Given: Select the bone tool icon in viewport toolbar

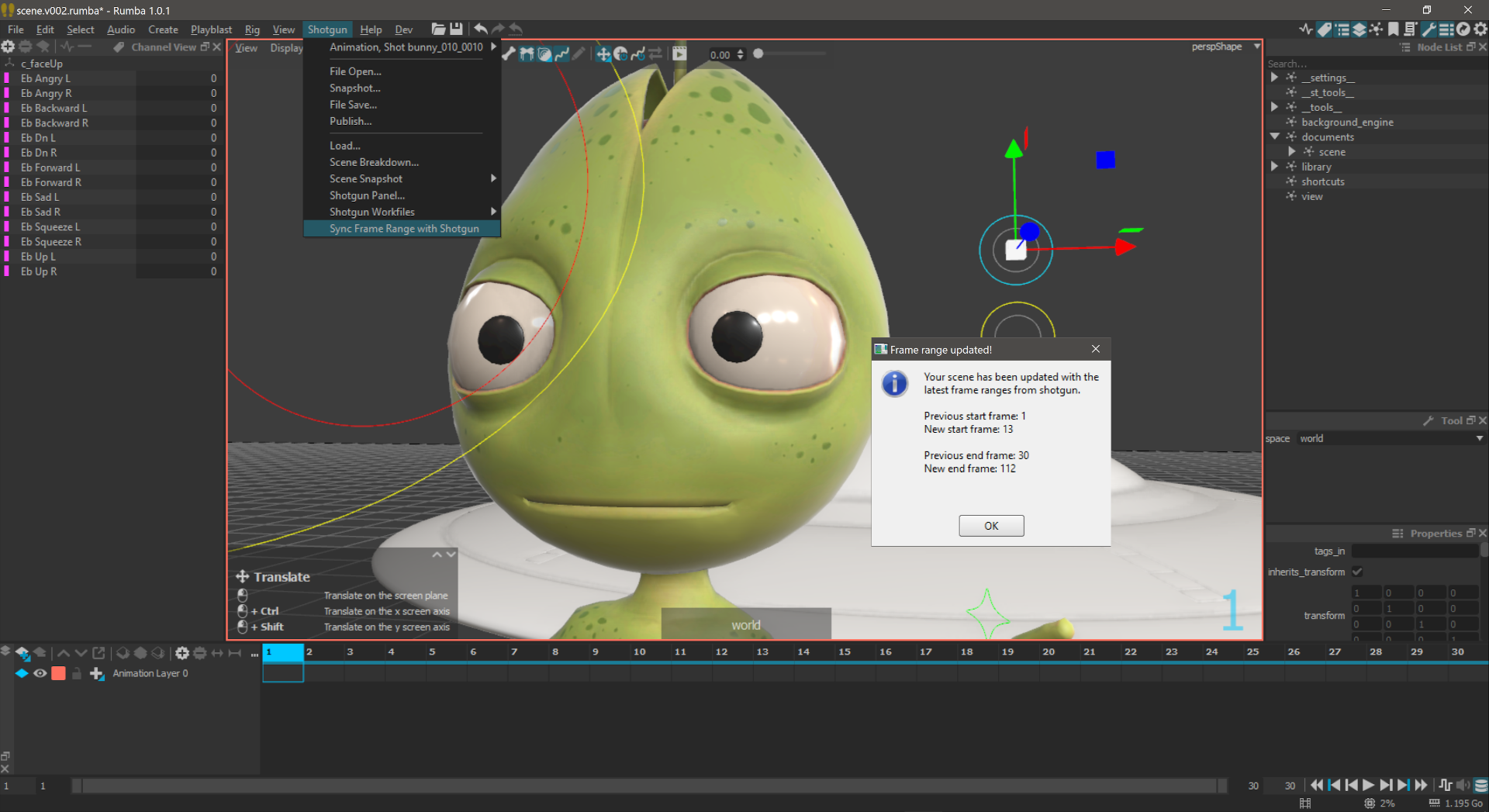Looking at the screenshot, I should coord(509,54).
